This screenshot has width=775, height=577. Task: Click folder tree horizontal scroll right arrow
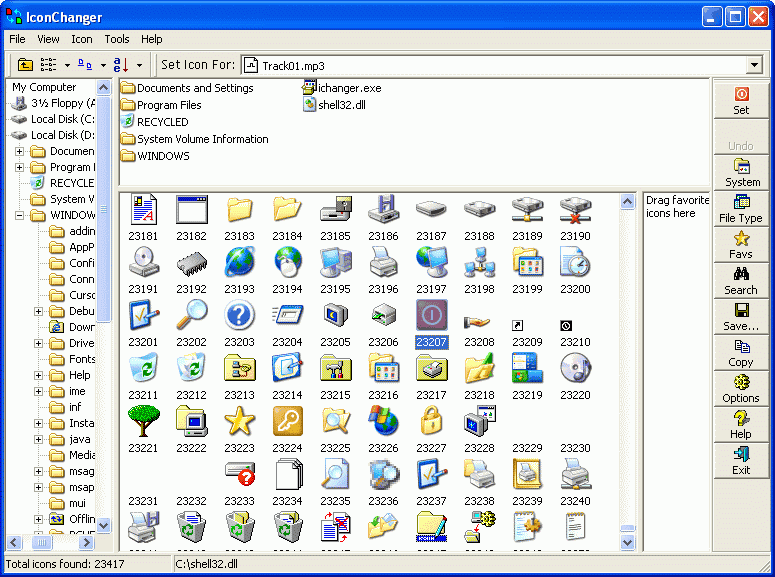[x=86, y=542]
